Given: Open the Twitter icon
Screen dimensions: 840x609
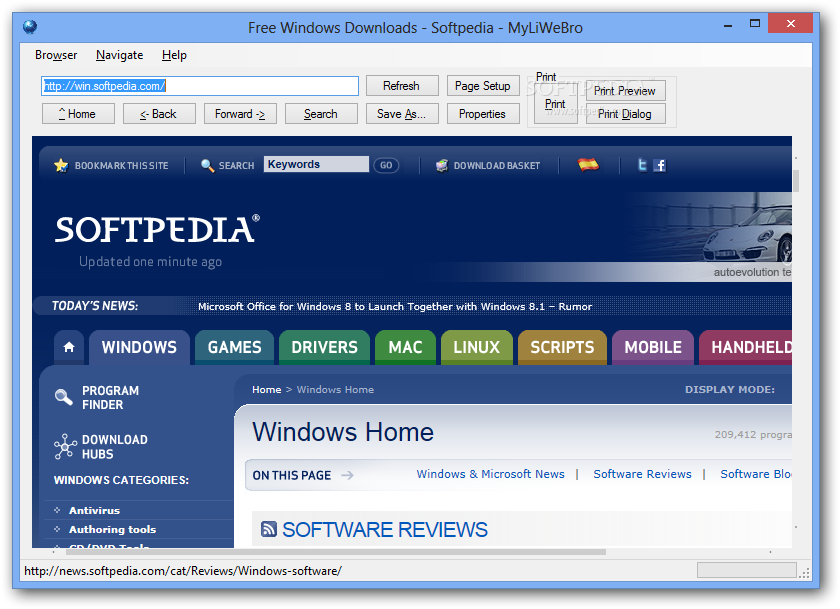Looking at the screenshot, I should (642, 165).
